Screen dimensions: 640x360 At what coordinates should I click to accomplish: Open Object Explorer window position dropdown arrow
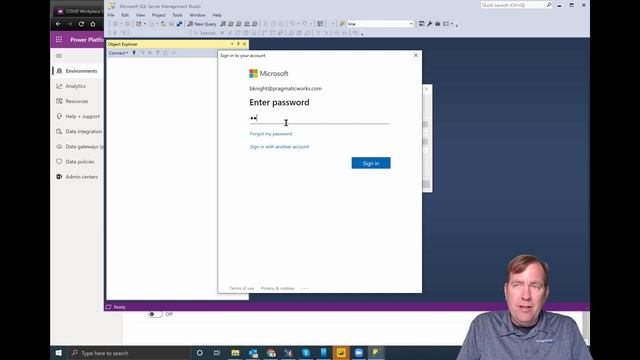pyautogui.click(x=232, y=44)
